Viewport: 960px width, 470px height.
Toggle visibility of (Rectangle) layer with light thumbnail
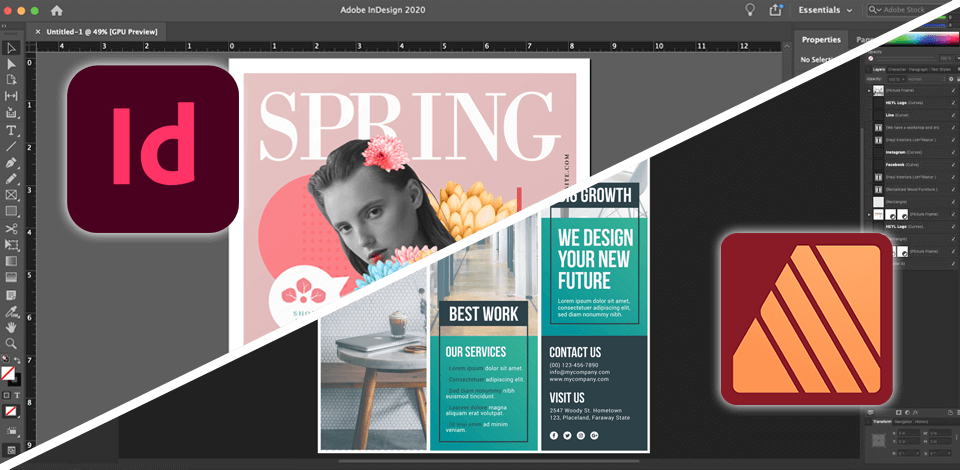point(953,201)
